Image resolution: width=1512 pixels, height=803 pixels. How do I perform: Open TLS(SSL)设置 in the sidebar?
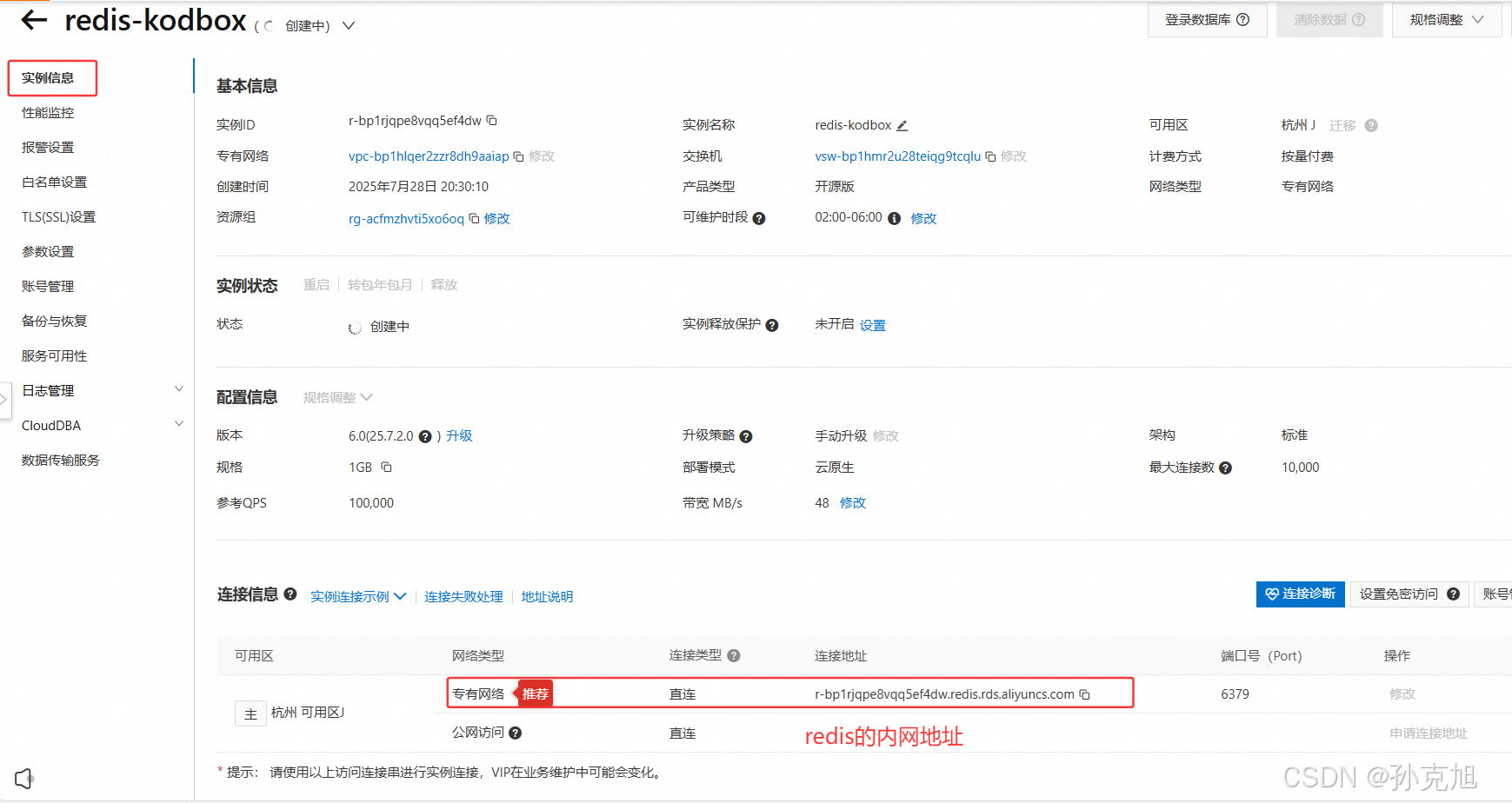58,217
